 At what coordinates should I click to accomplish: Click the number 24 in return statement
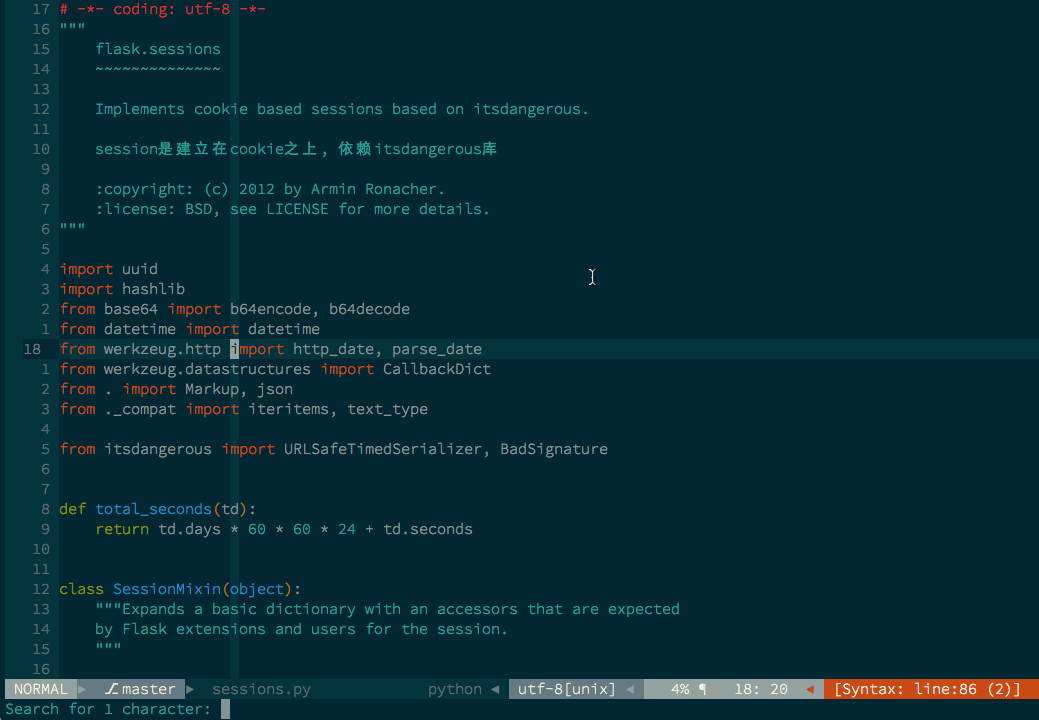[347, 529]
